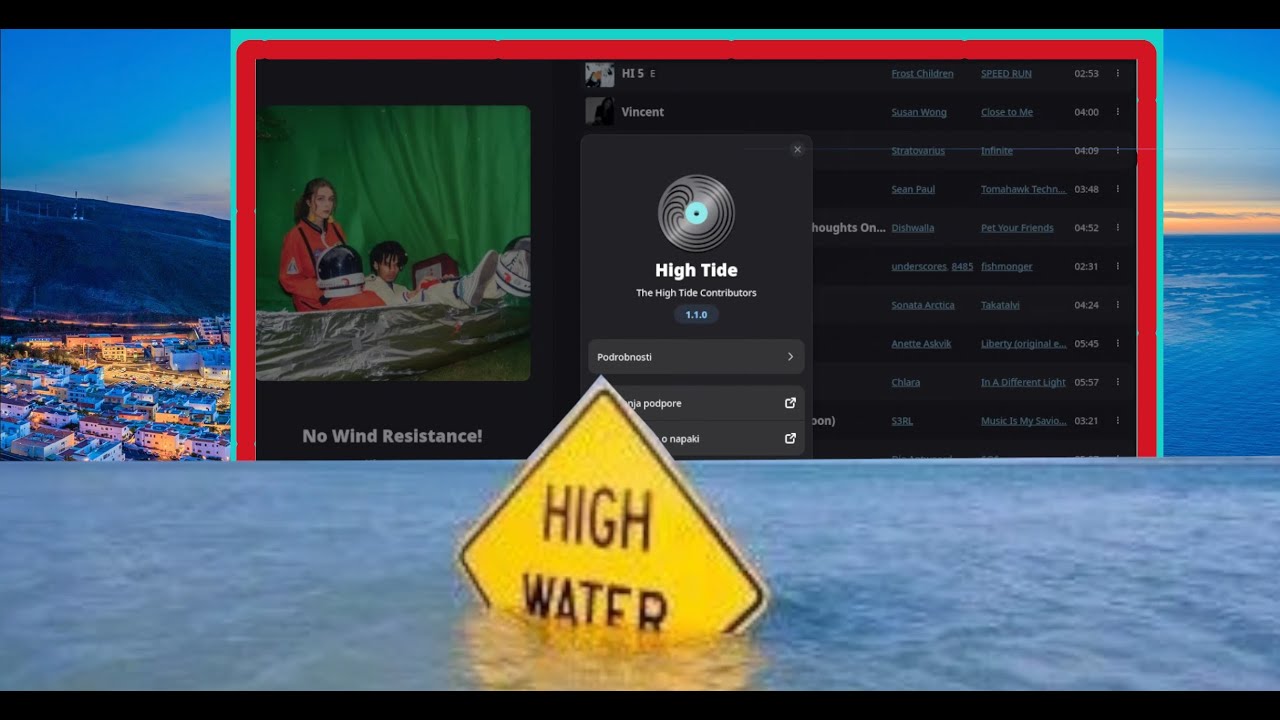Open the Pet Your Friends album link
This screenshot has width=1280, height=720.
[x=1017, y=228]
